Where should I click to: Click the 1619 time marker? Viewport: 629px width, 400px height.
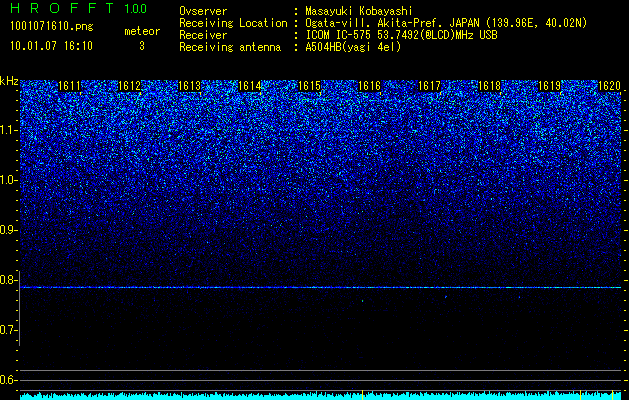[x=550, y=86]
